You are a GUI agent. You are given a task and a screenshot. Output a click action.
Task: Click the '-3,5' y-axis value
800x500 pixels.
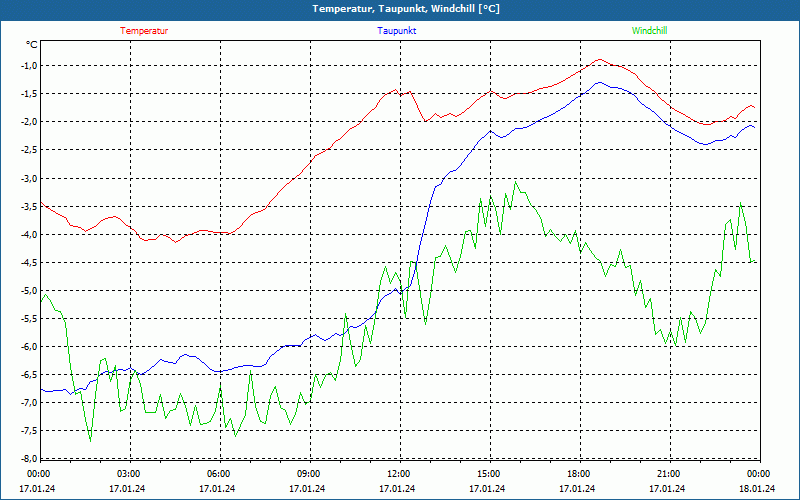[x=29, y=206]
